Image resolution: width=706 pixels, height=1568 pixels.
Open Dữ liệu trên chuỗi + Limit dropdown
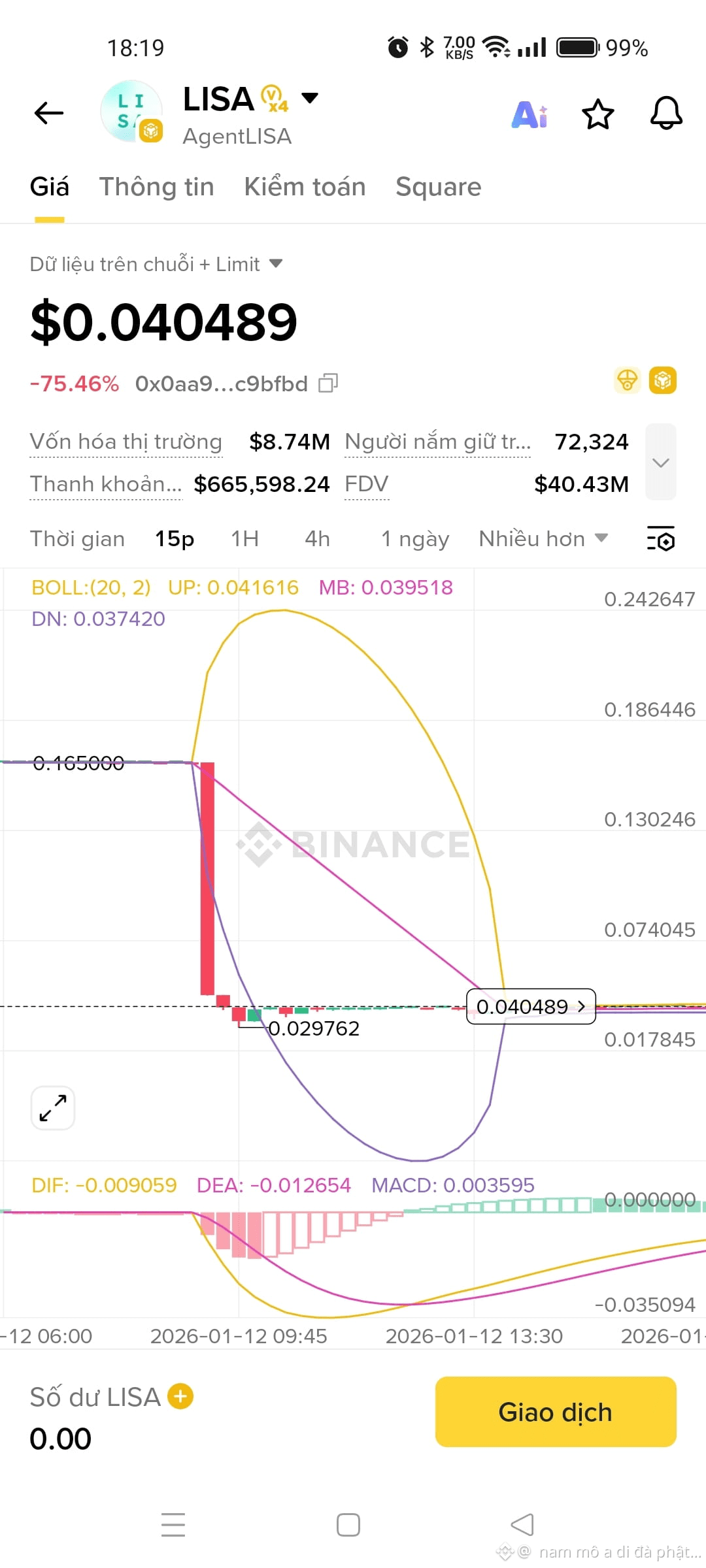(x=156, y=264)
